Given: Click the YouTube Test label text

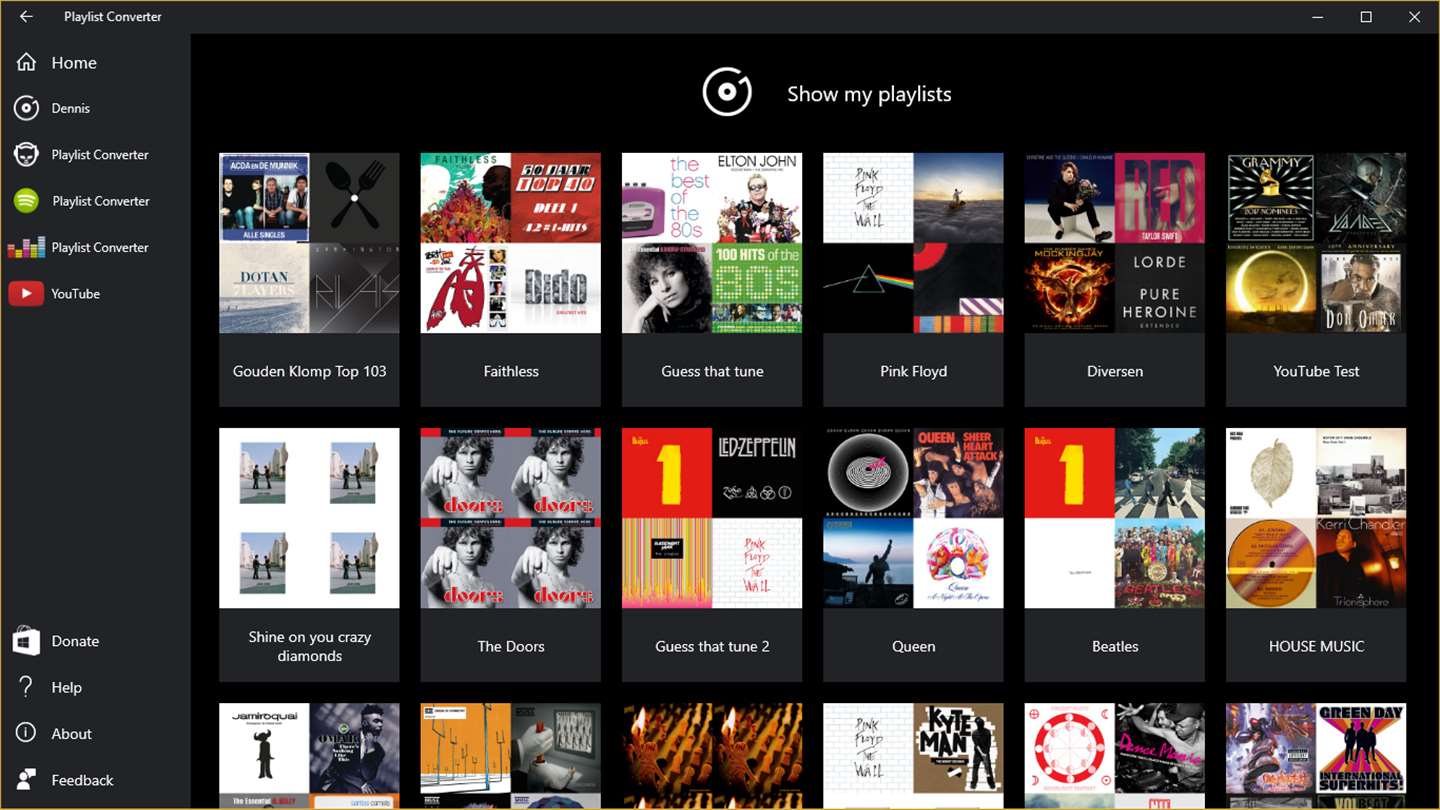Looking at the screenshot, I should tap(1316, 371).
